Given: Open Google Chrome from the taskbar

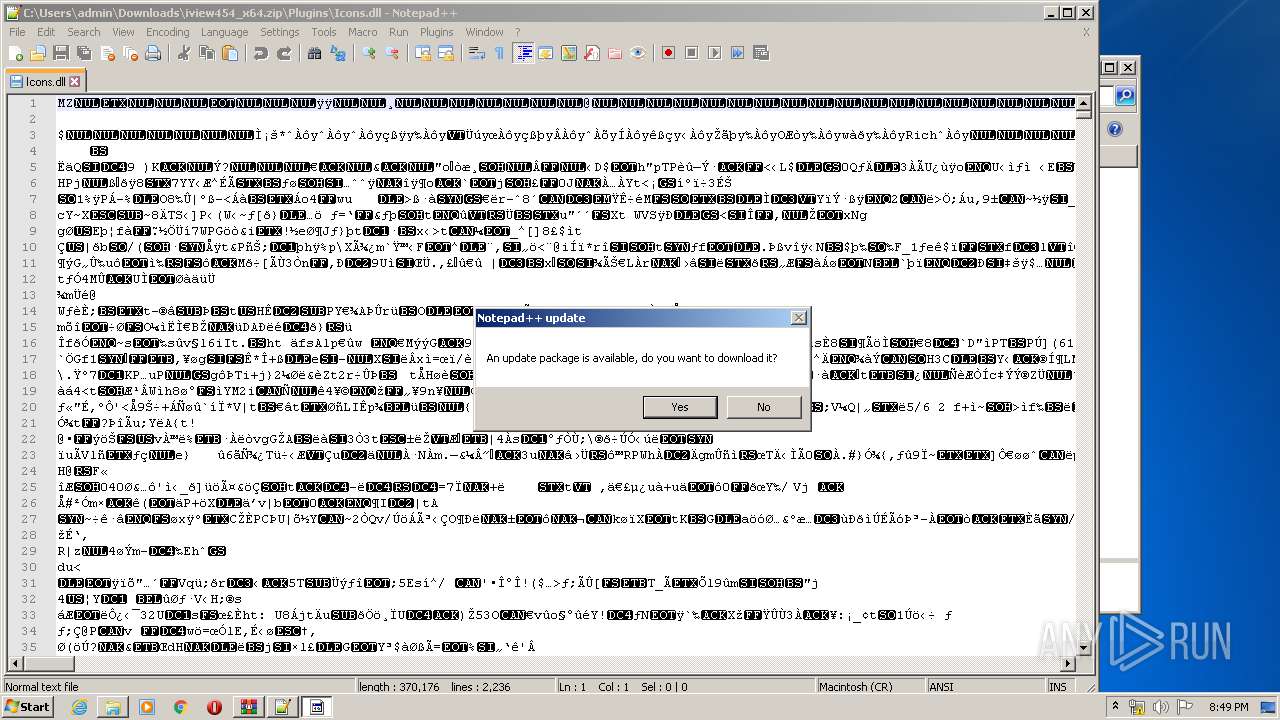Looking at the screenshot, I should [x=181, y=707].
